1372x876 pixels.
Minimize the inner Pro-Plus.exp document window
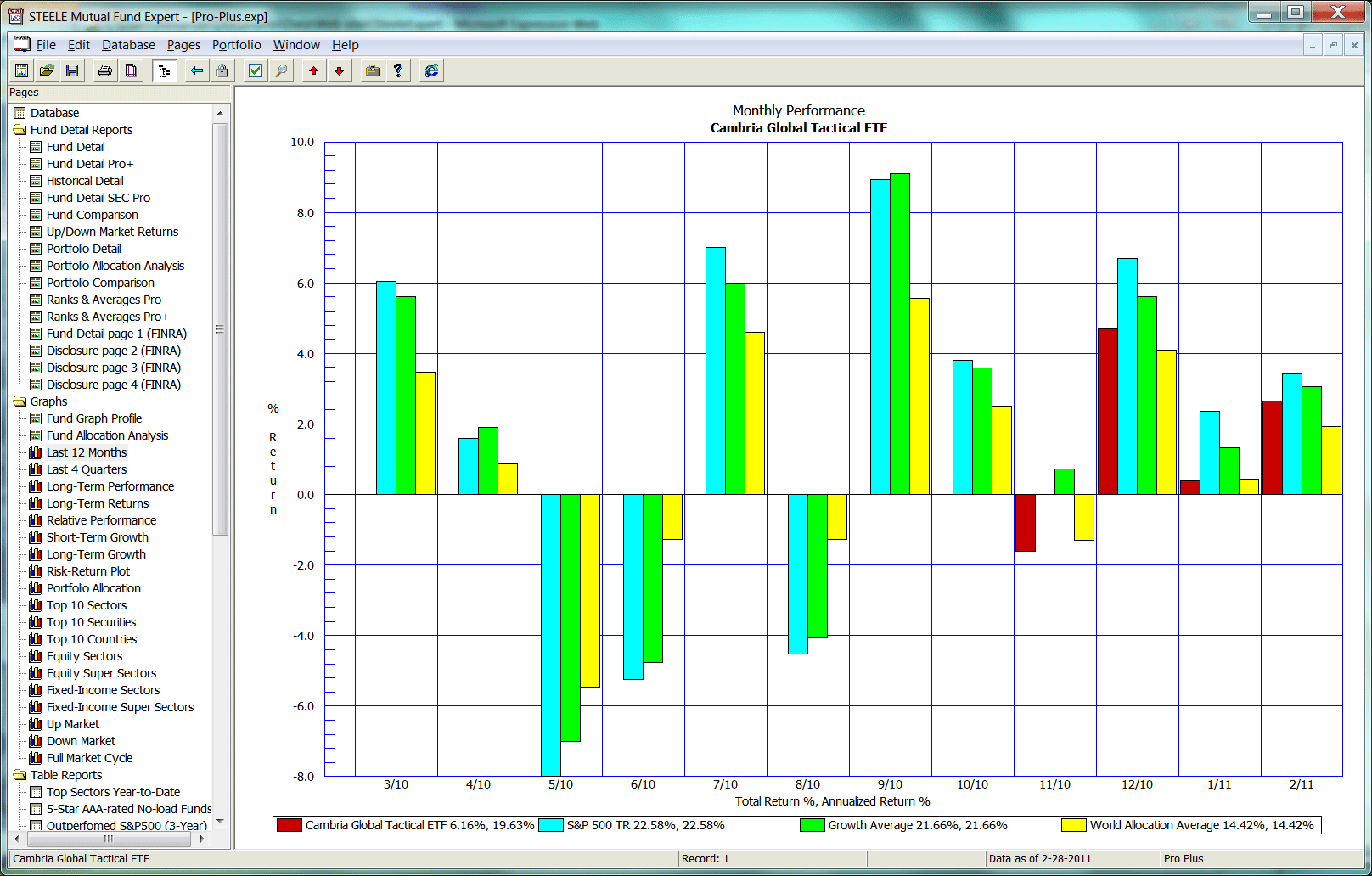(1313, 45)
